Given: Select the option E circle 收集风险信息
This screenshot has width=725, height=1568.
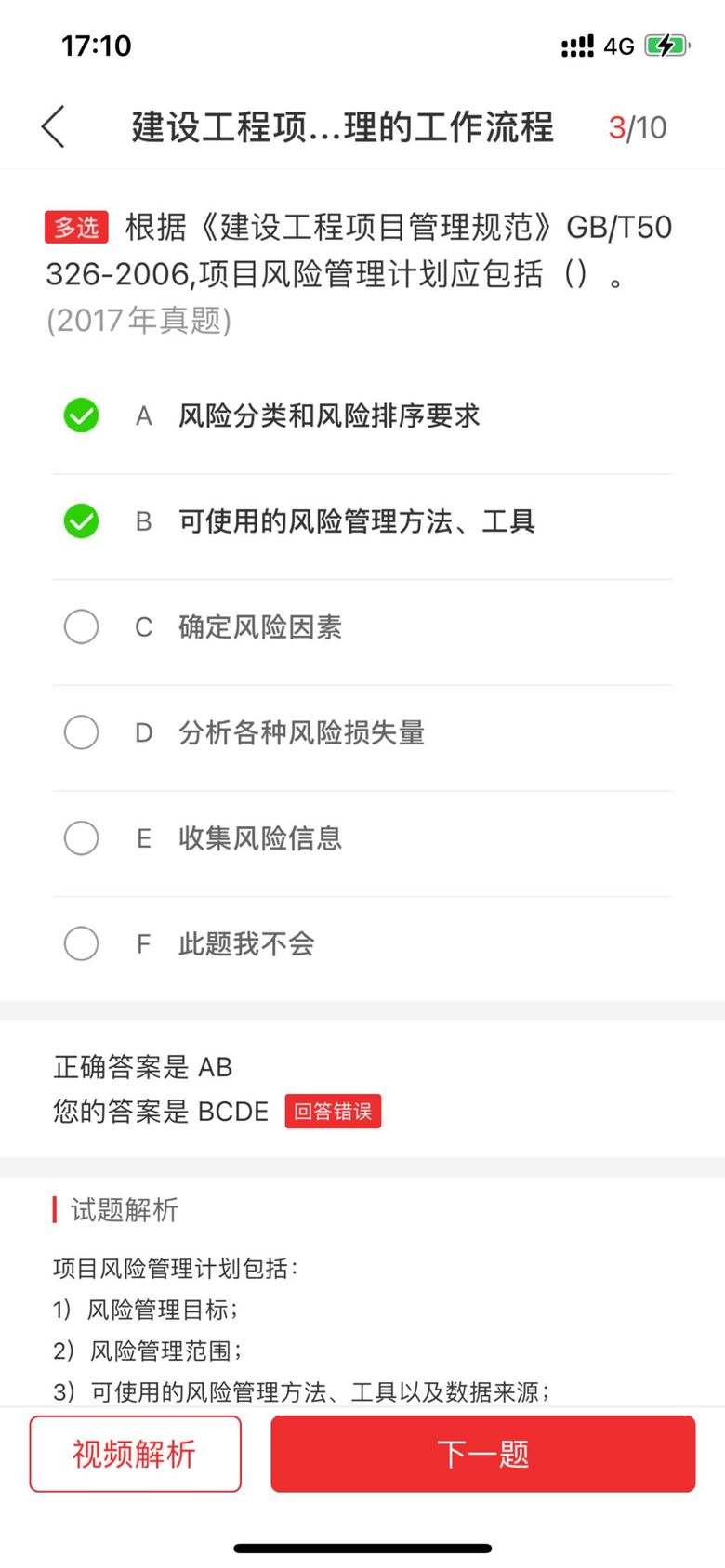Looking at the screenshot, I should (x=81, y=837).
